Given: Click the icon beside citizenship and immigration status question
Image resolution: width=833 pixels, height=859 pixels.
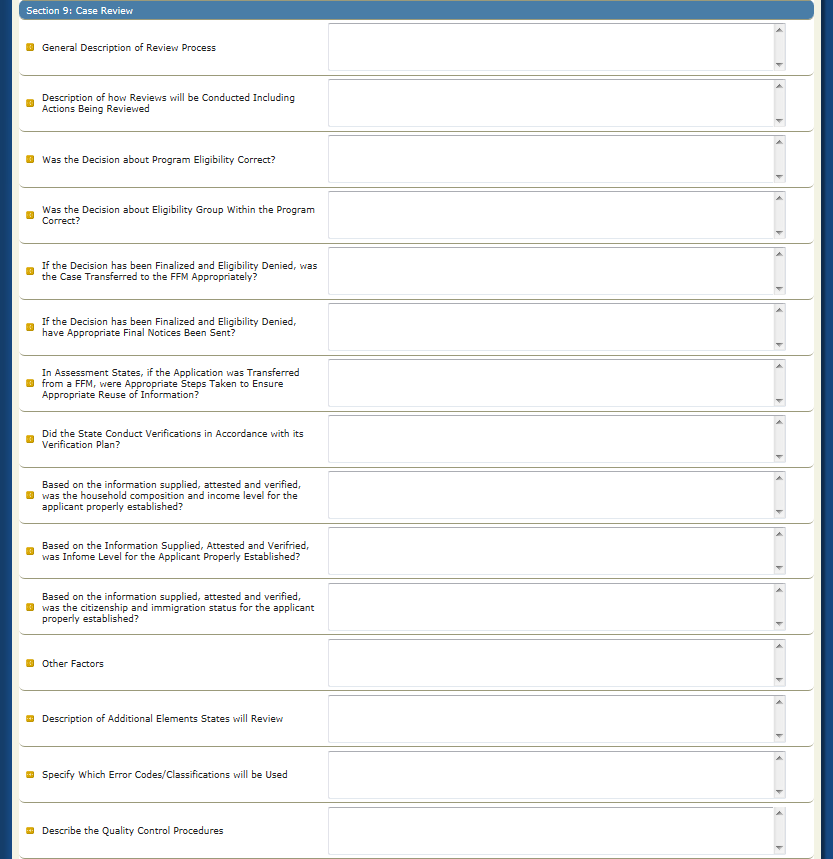Looking at the screenshot, I should pyautogui.click(x=30, y=607).
